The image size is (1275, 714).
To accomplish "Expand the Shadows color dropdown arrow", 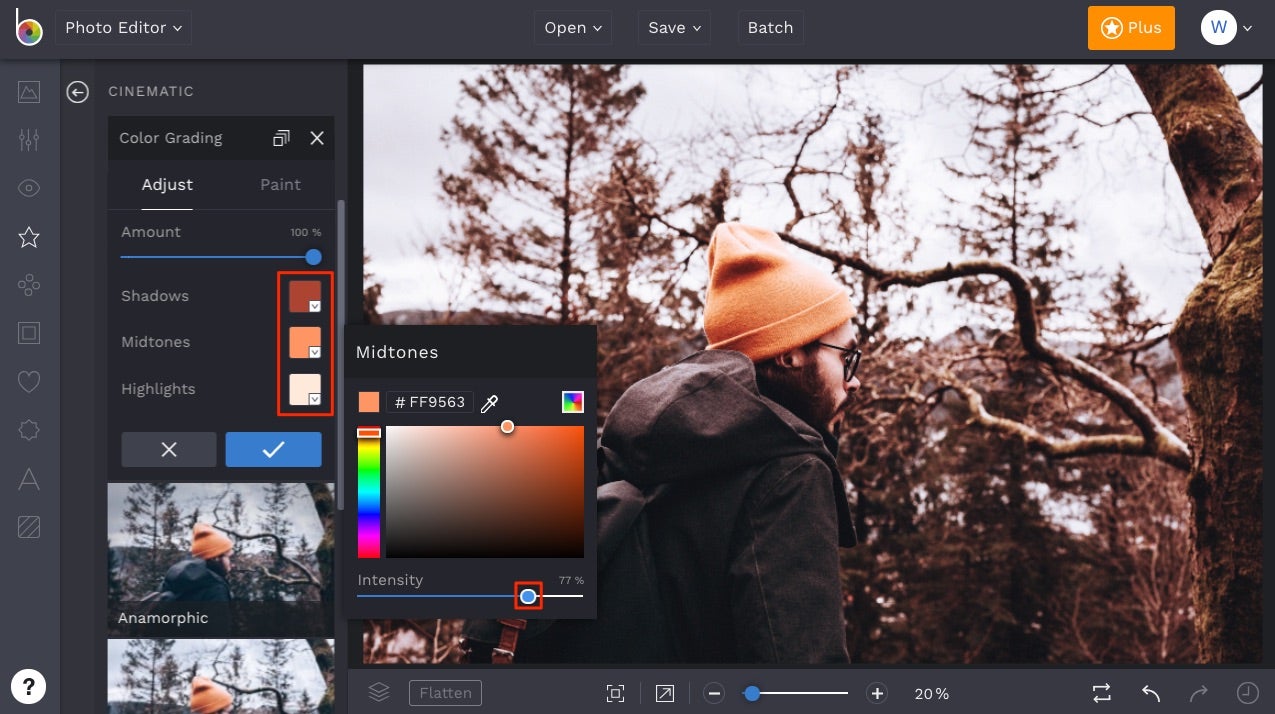I will point(313,305).
